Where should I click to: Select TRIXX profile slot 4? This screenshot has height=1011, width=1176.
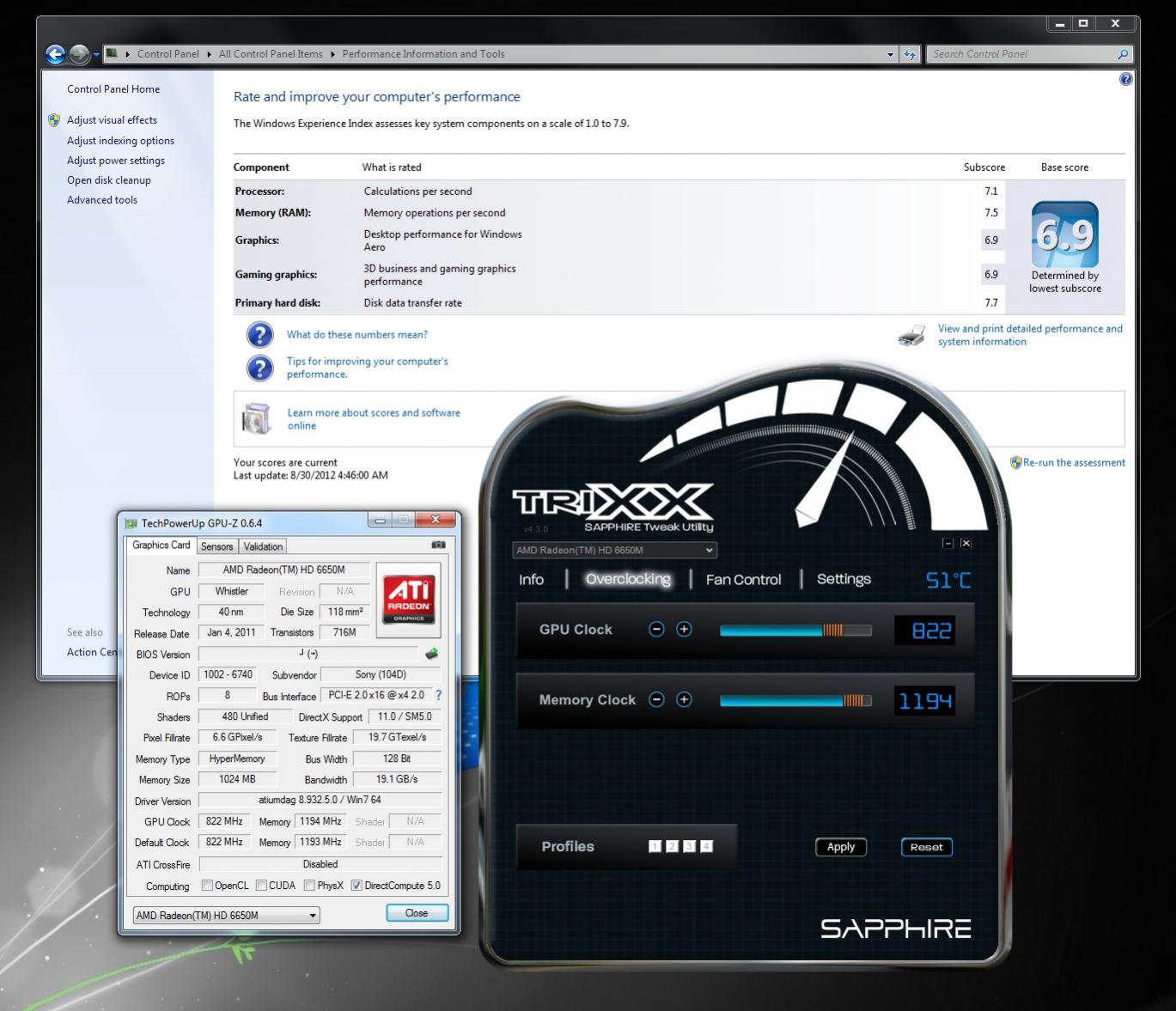[x=706, y=847]
